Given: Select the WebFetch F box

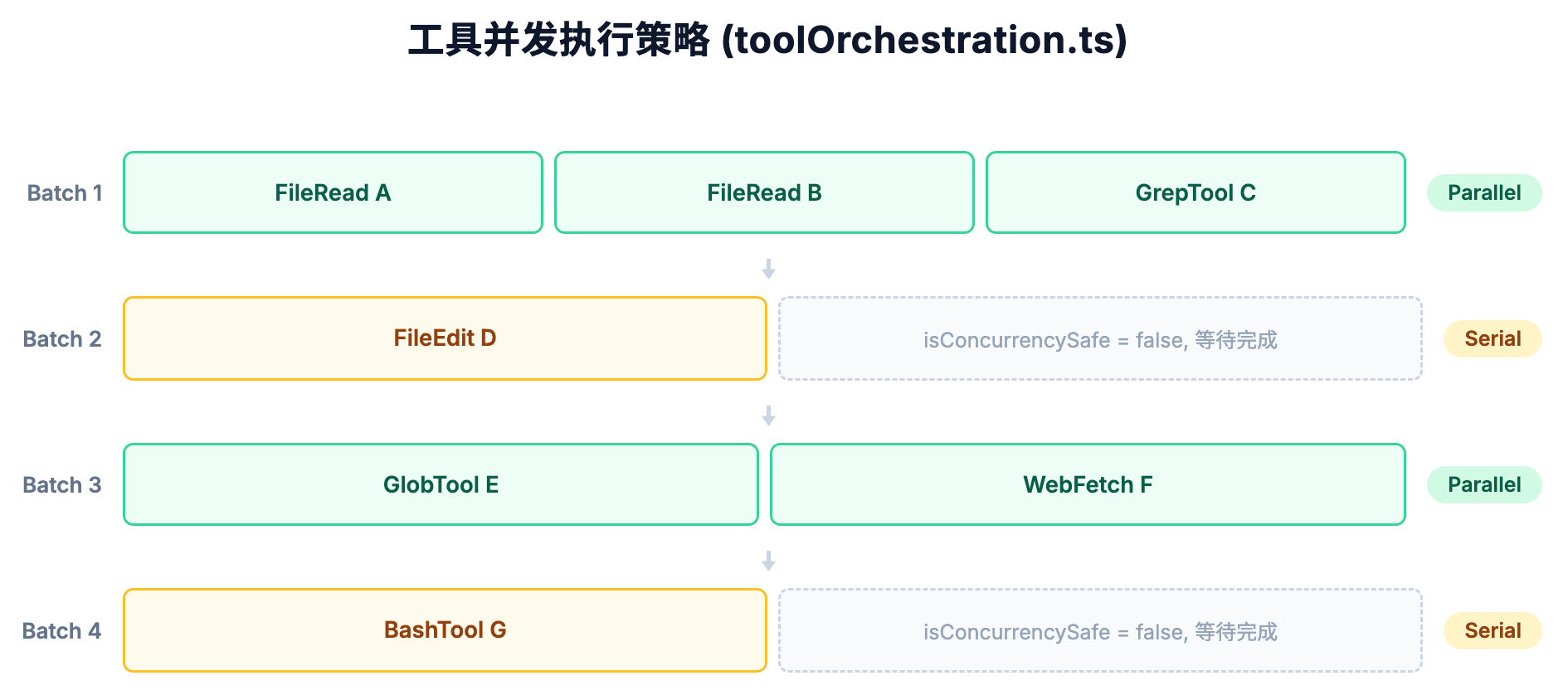Looking at the screenshot, I should (1088, 484).
